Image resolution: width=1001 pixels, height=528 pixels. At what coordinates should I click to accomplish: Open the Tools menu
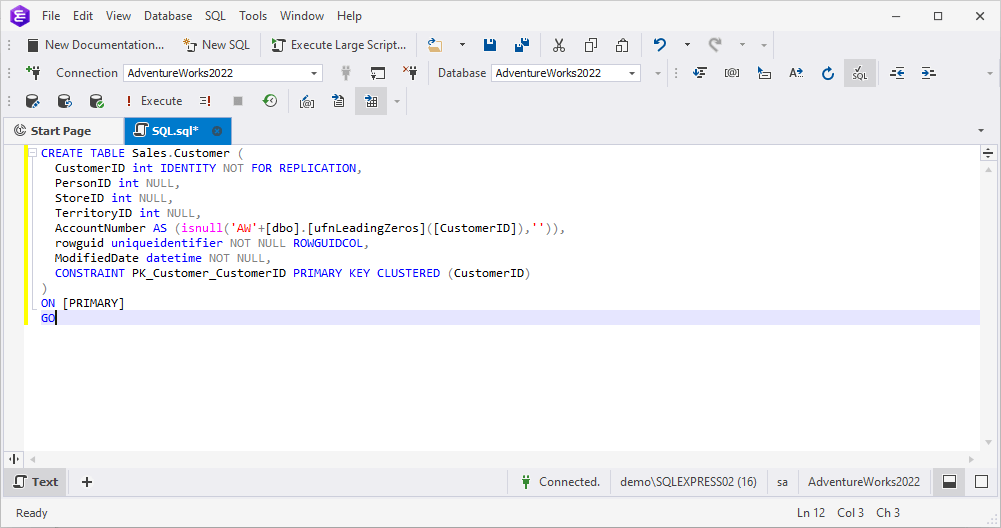point(253,15)
